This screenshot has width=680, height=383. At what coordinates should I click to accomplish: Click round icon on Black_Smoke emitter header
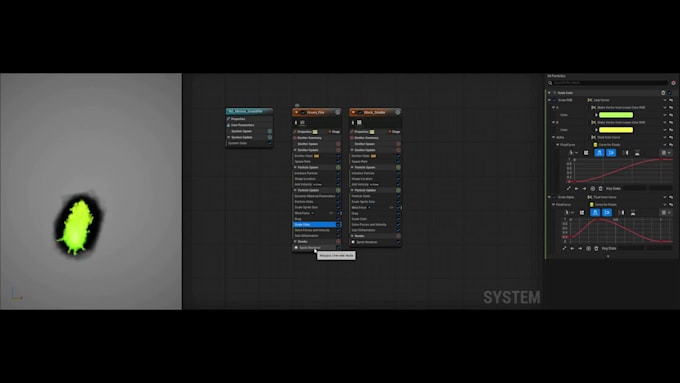398,112
